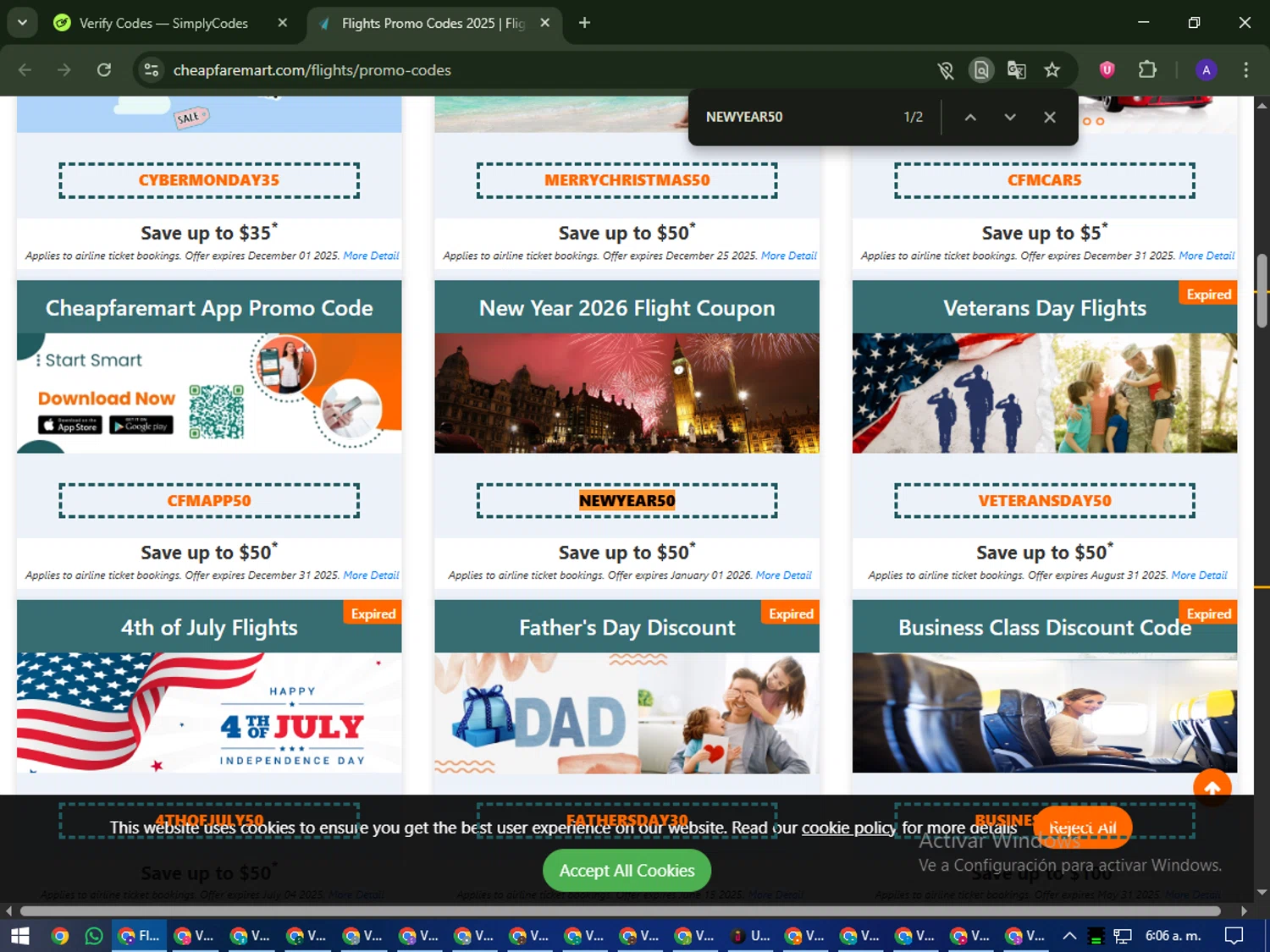Open More Detail for CFMAPP50 offer

coord(371,575)
